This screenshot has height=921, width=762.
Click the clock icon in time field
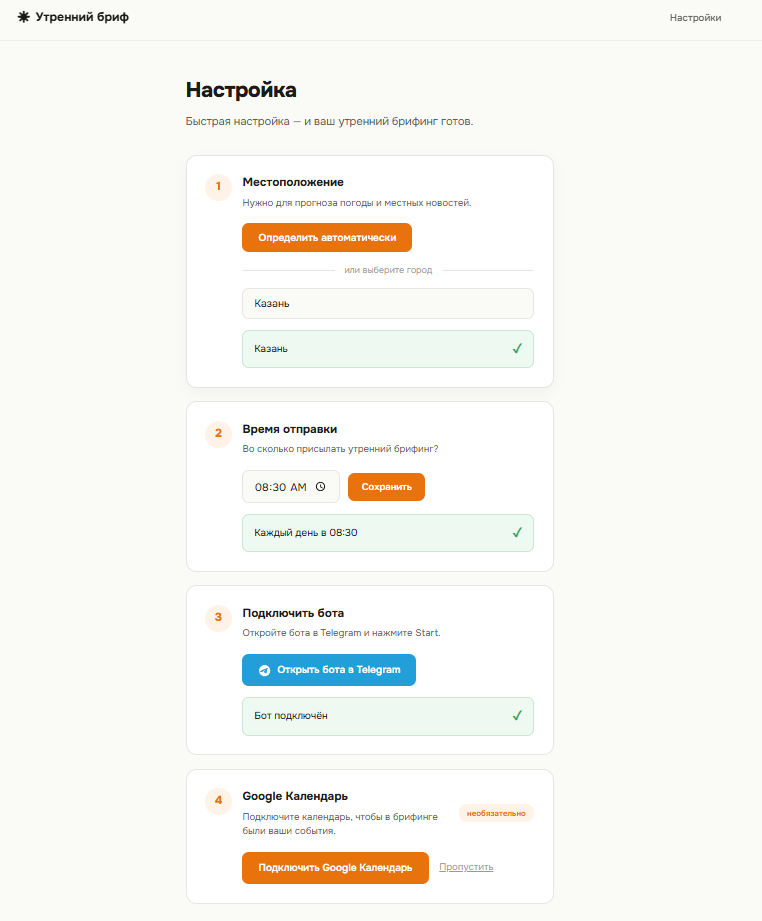(x=320, y=486)
